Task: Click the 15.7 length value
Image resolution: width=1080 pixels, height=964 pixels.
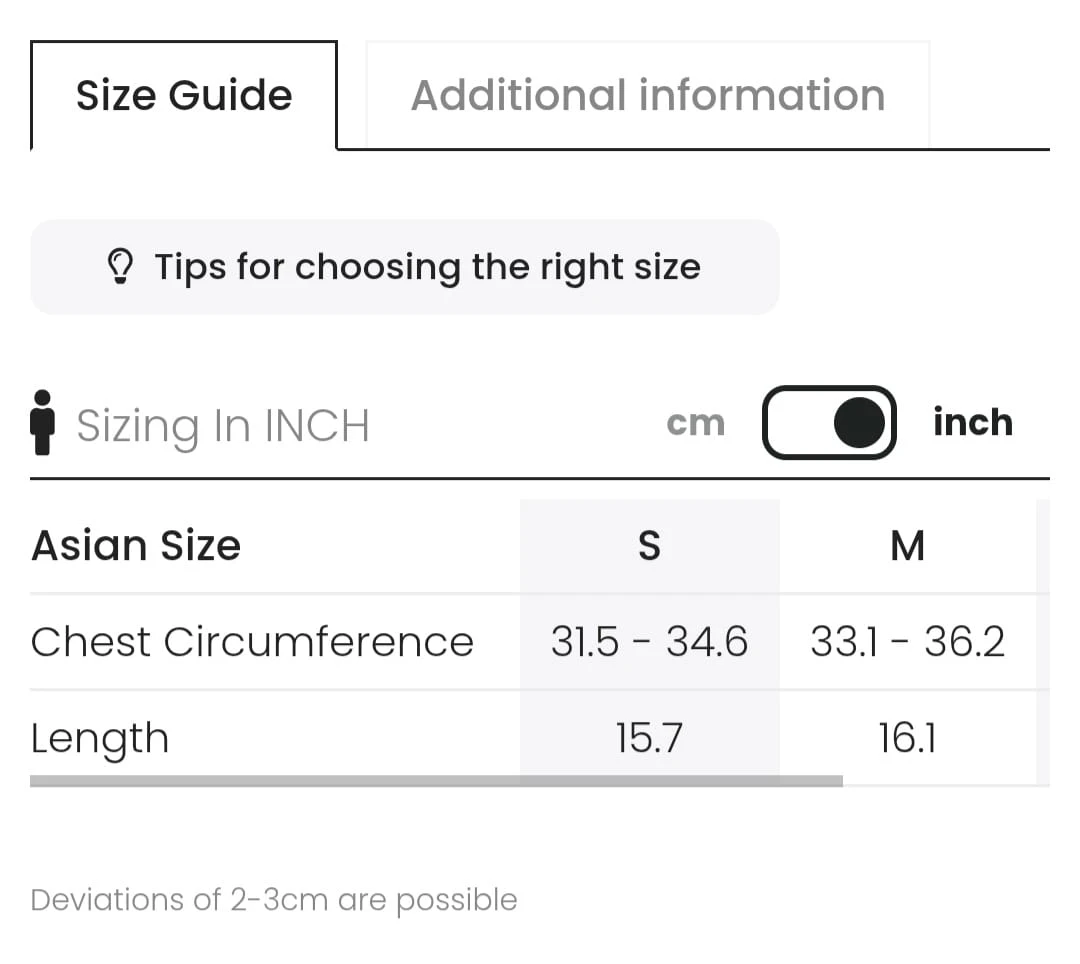Action: (x=649, y=739)
